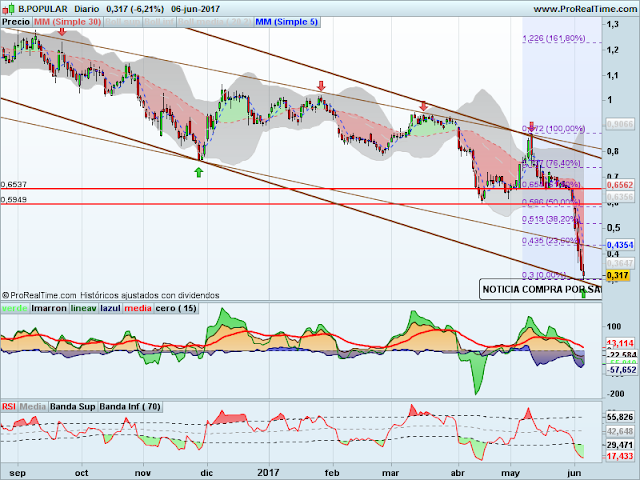Open the Precio series label

point(16,22)
